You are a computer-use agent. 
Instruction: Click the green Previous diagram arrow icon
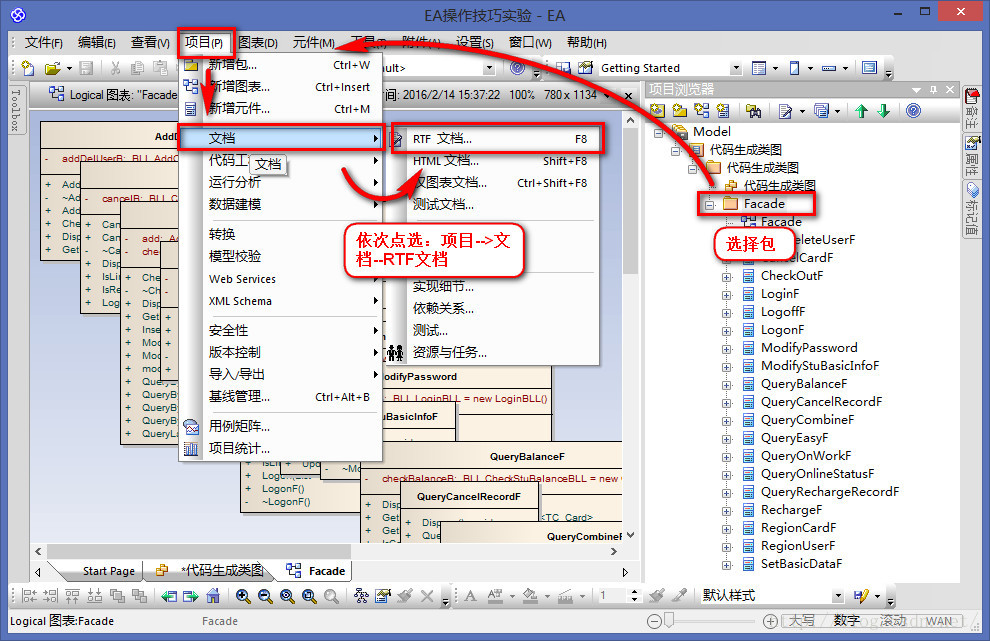coord(169,596)
